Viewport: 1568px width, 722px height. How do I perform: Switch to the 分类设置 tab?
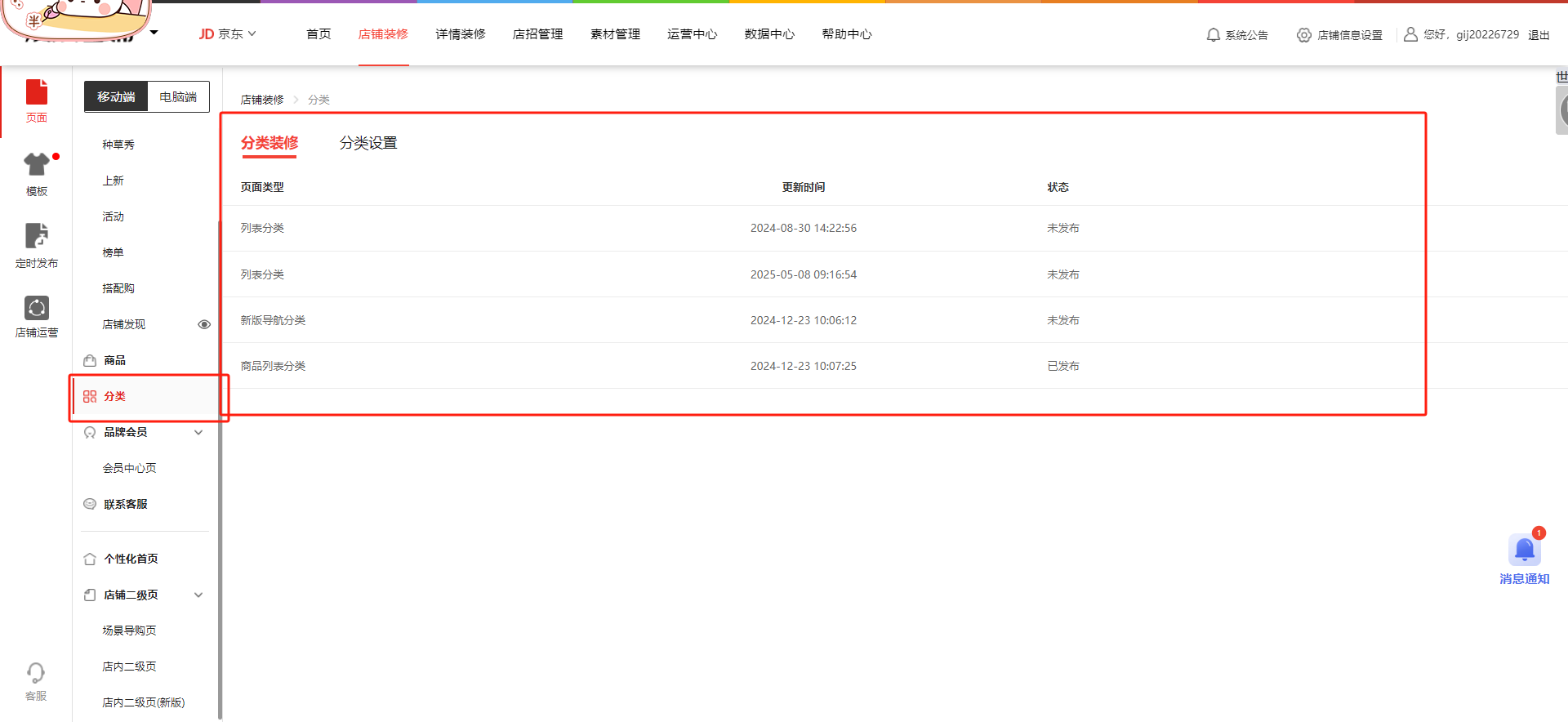pos(368,143)
